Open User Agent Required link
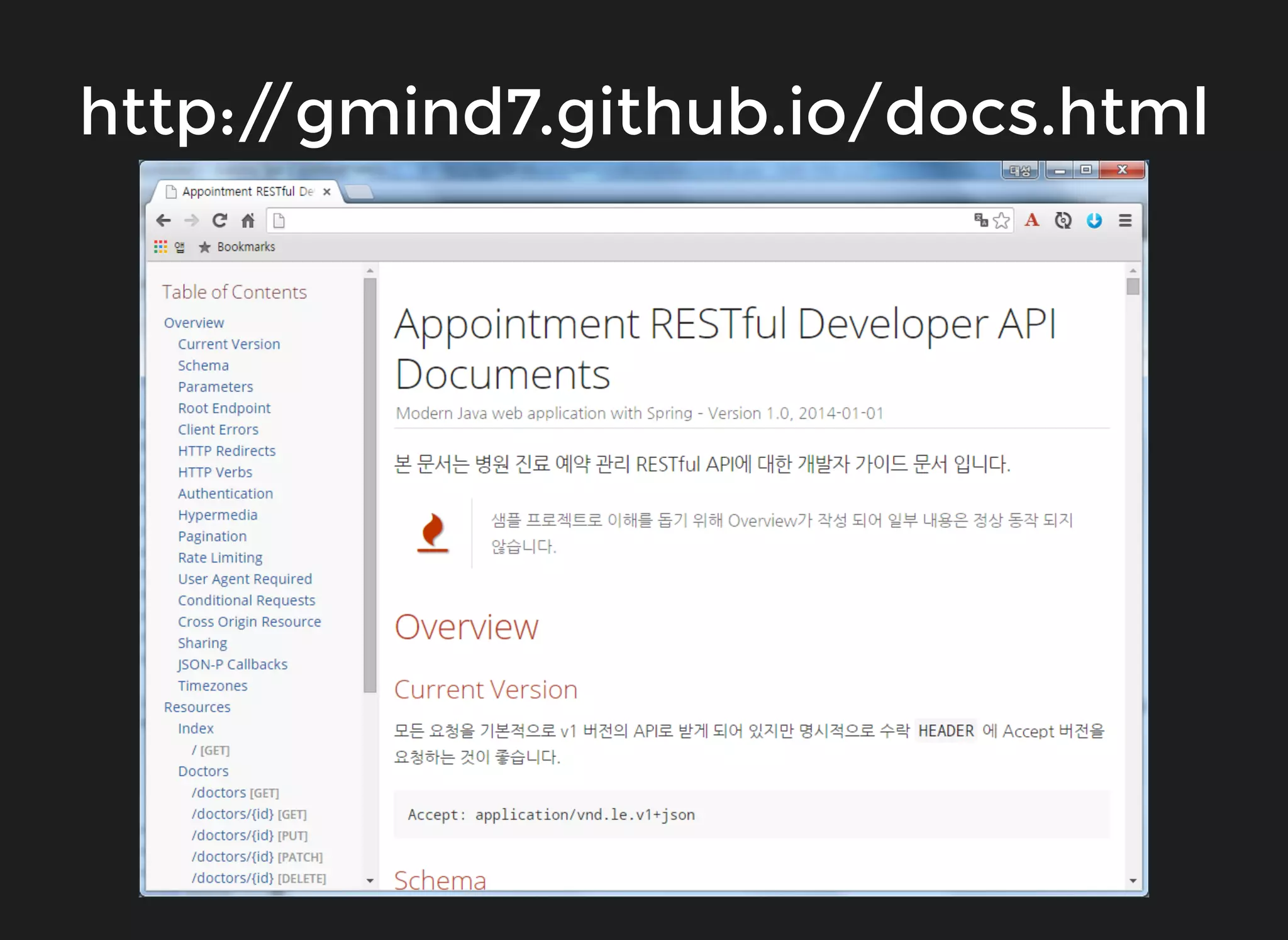 pos(245,579)
